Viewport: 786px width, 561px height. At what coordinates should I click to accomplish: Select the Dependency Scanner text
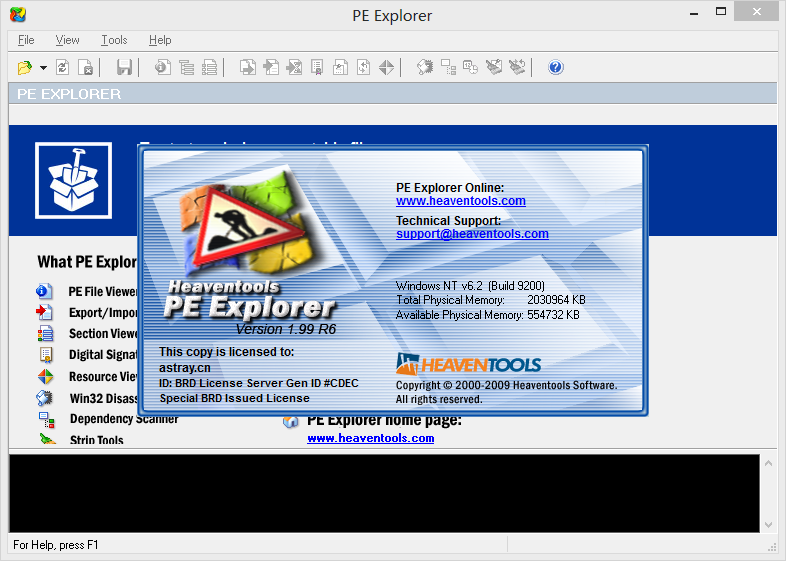pos(124,419)
